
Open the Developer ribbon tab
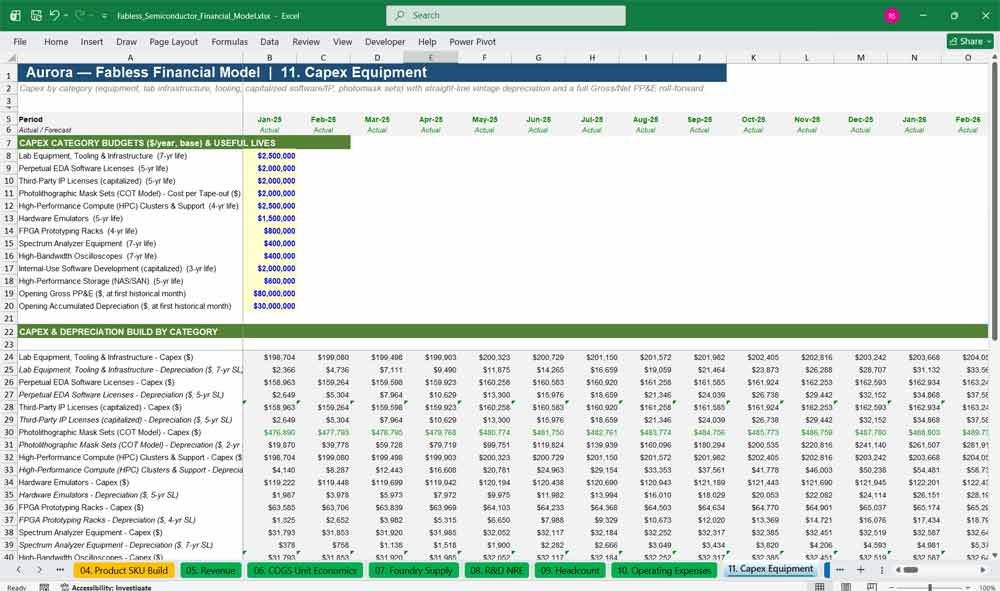tap(385, 41)
